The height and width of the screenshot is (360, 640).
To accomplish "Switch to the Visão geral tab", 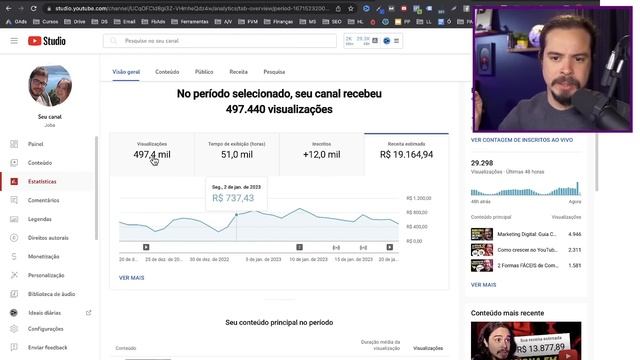I will pos(126,72).
